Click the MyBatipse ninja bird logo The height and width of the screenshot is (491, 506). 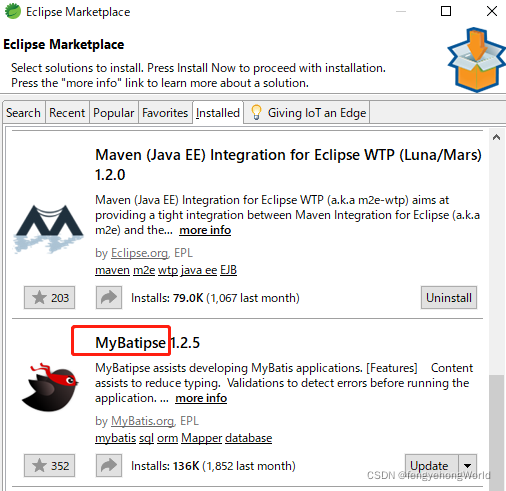50,387
